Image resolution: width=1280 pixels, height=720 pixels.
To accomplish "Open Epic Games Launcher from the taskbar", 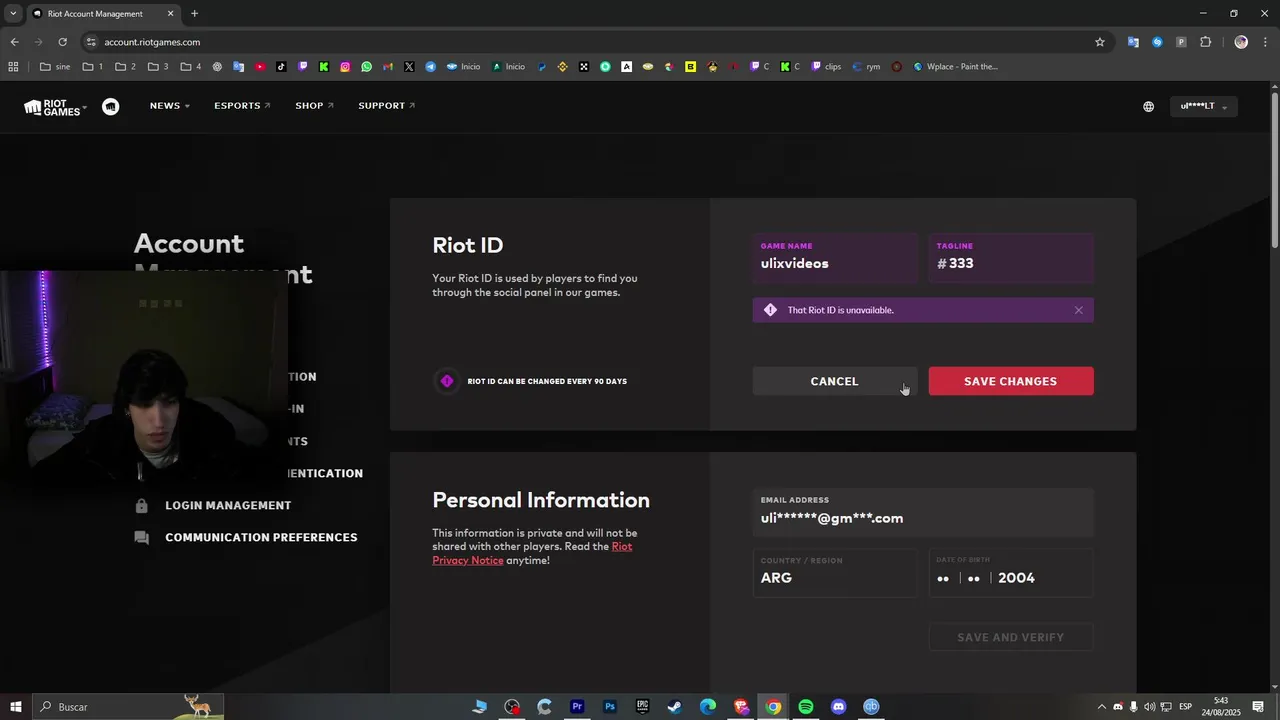I will 642,707.
